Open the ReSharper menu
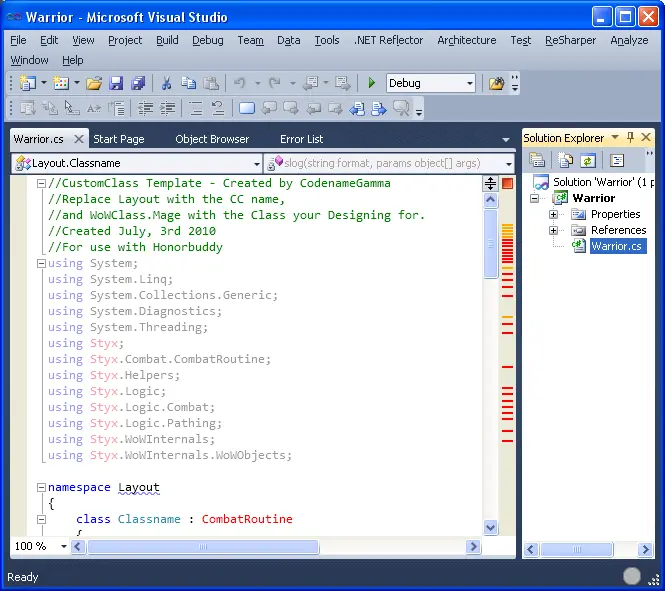 (x=570, y=40)
